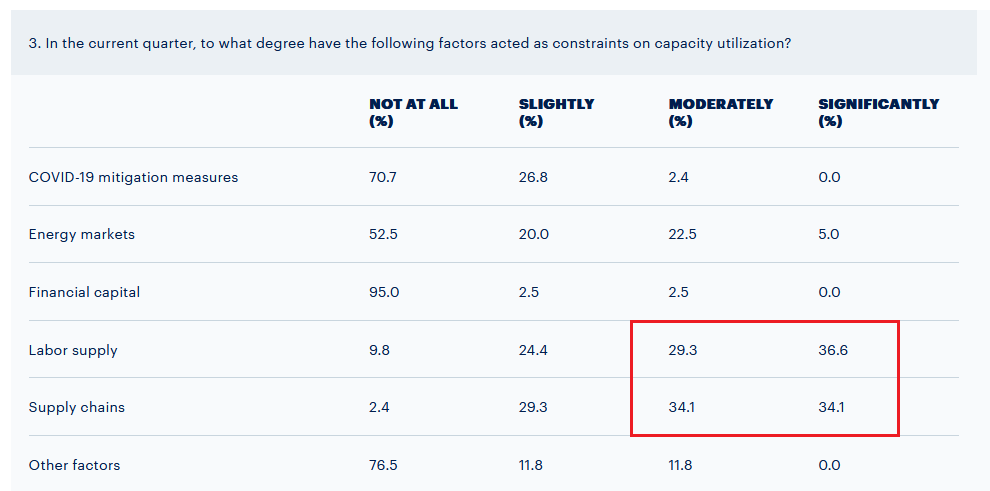Select the SIGNIFICANTLY (%) column header
Viewport: 990px width, 491px height.
click(878, 112)
